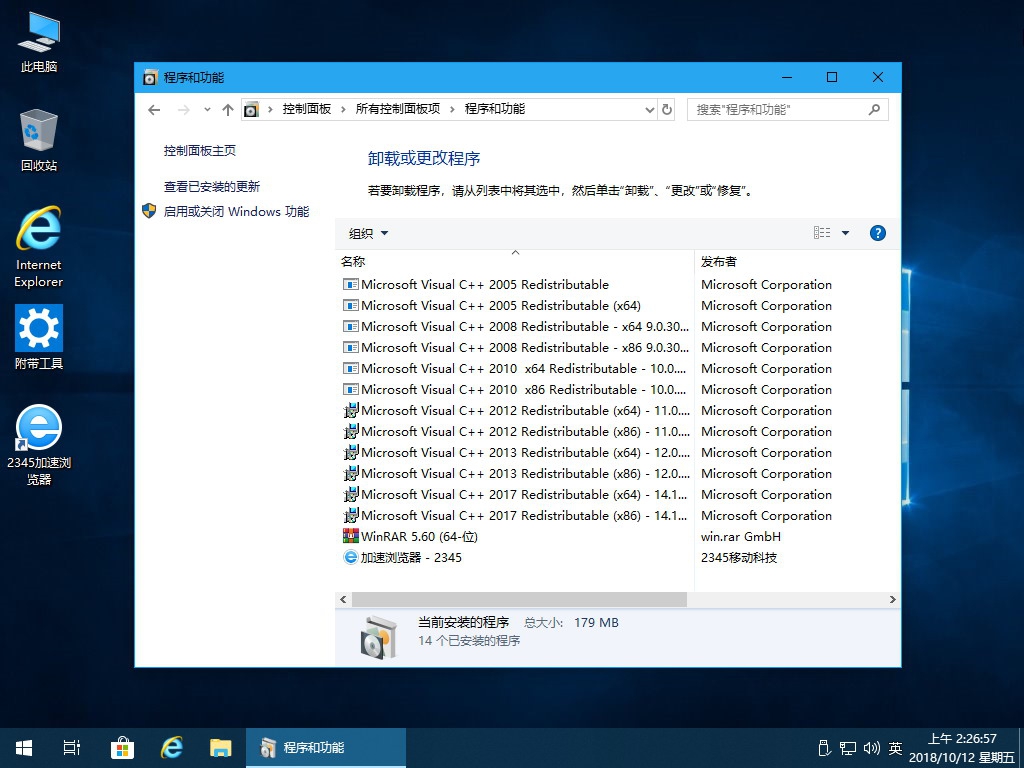The height and width of the screenshot is (768, 1024).
Task: Click the left arrow of horizontal scrollbar
Action: tap(344, 600)
